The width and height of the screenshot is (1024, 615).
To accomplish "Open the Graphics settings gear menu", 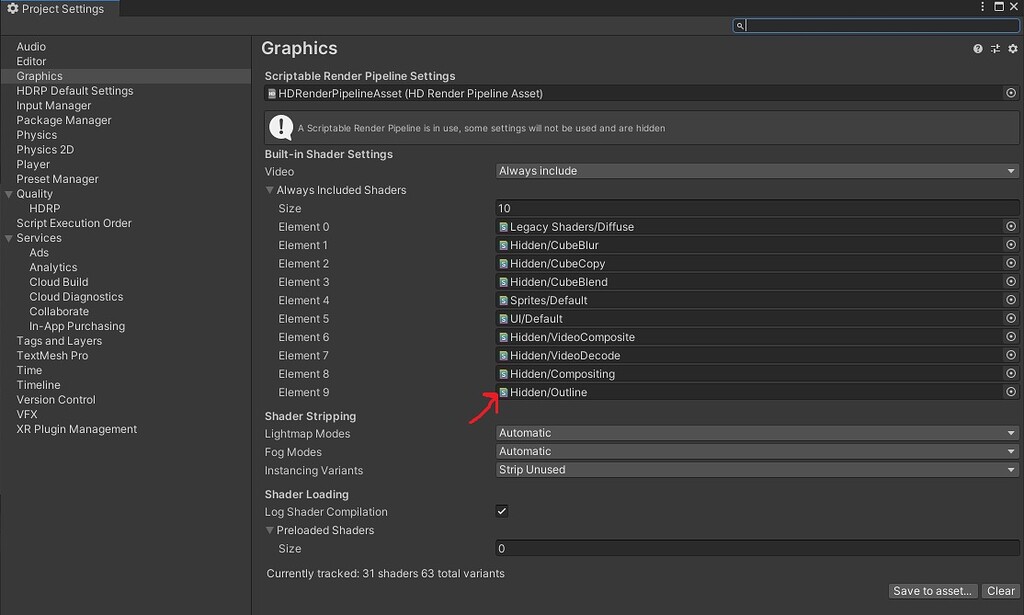I will click(x=1012, y=49).
